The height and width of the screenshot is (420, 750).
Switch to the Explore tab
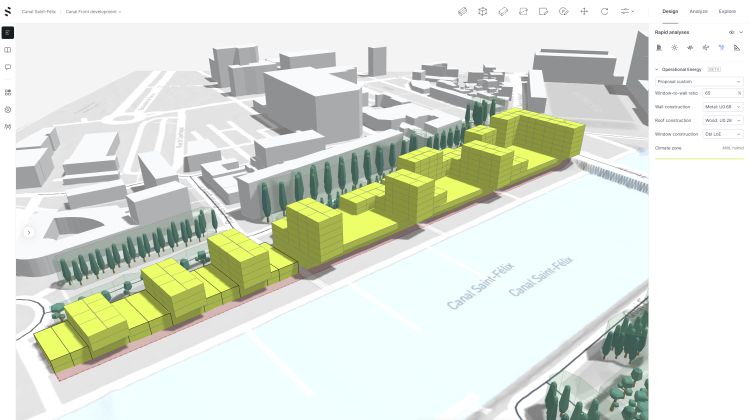(727, 11)
